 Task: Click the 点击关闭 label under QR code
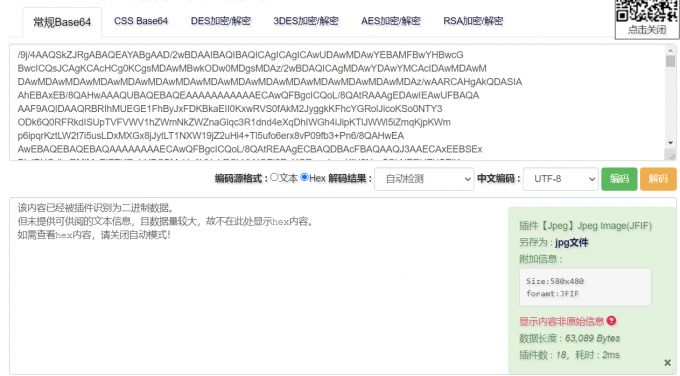647,29
